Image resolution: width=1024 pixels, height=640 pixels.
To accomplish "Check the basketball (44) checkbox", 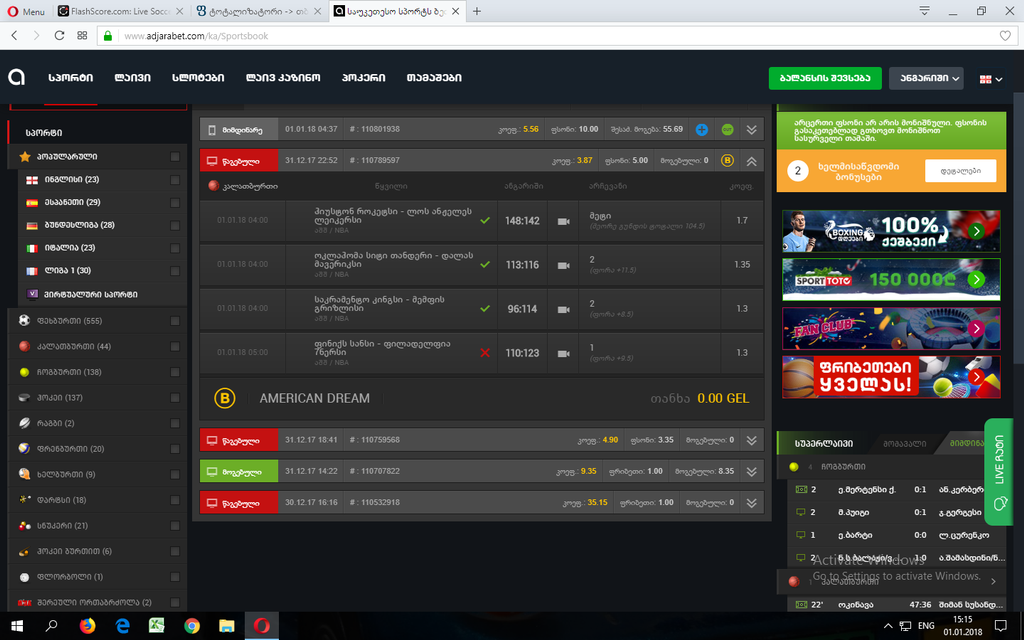I will click(174, 346).
